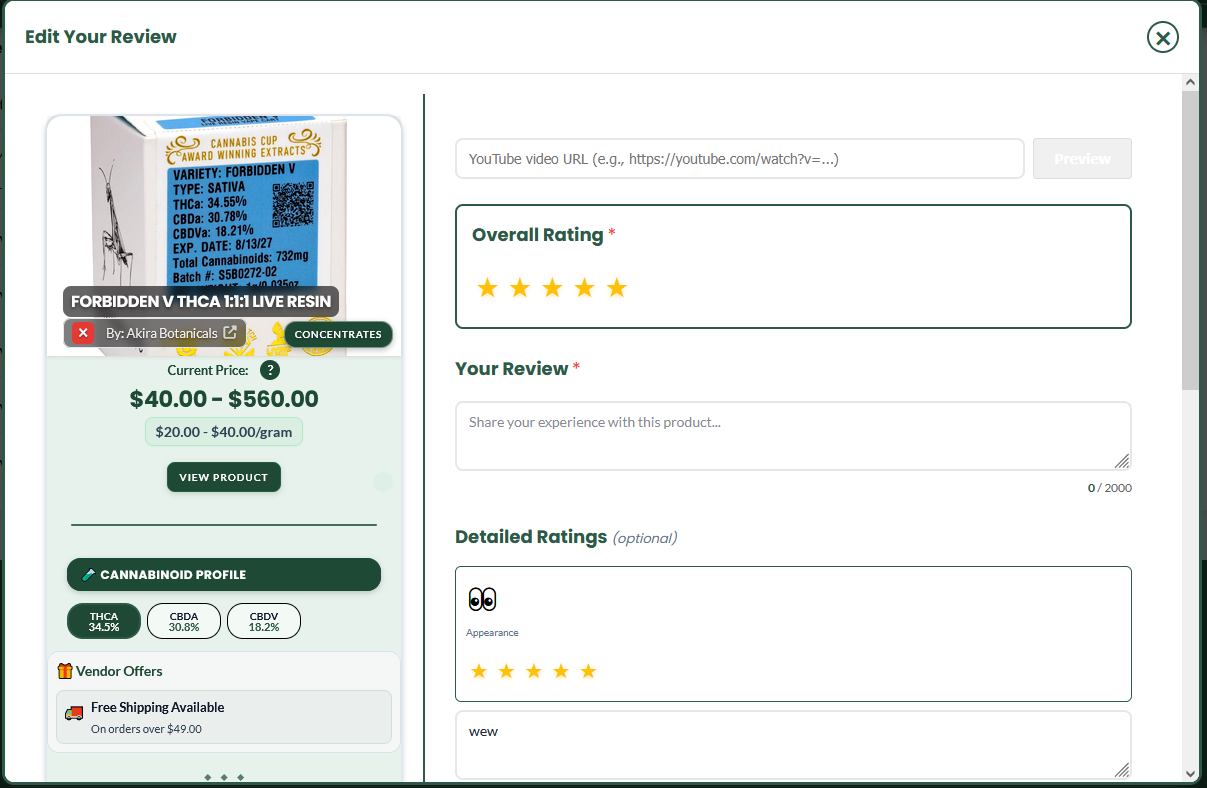Expand the Cannabinoid Profile section
The image size is (1207, 788).
click(223, 574)
